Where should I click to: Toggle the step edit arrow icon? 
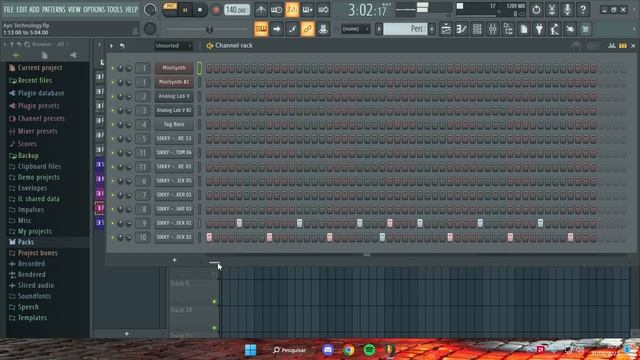pos(276,29)
